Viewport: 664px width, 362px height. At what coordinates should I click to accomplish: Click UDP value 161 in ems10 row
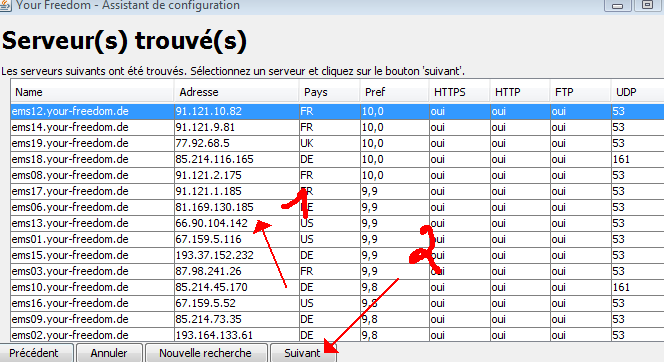(x=638, y=287)
